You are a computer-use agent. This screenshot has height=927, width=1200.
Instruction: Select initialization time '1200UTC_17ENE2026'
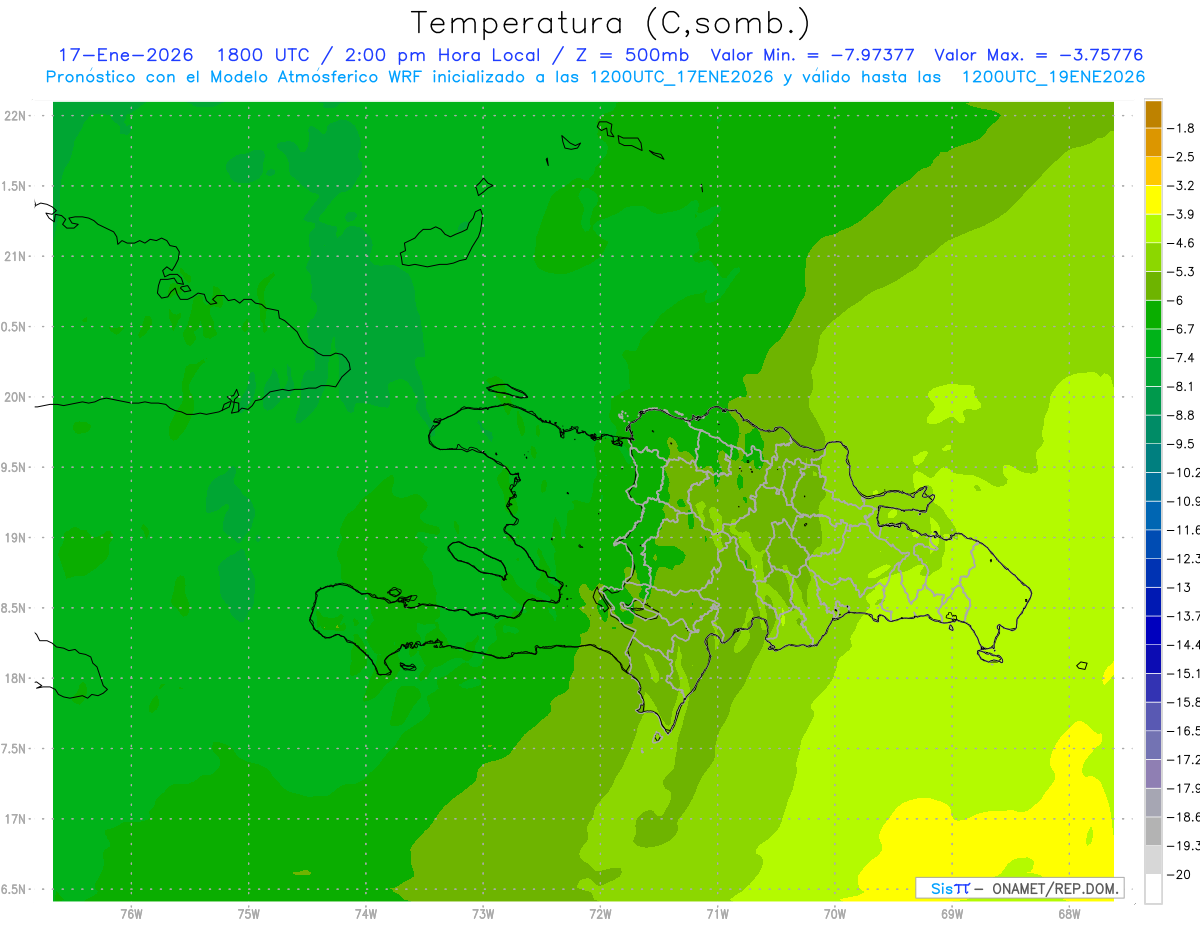coord(682,77)
